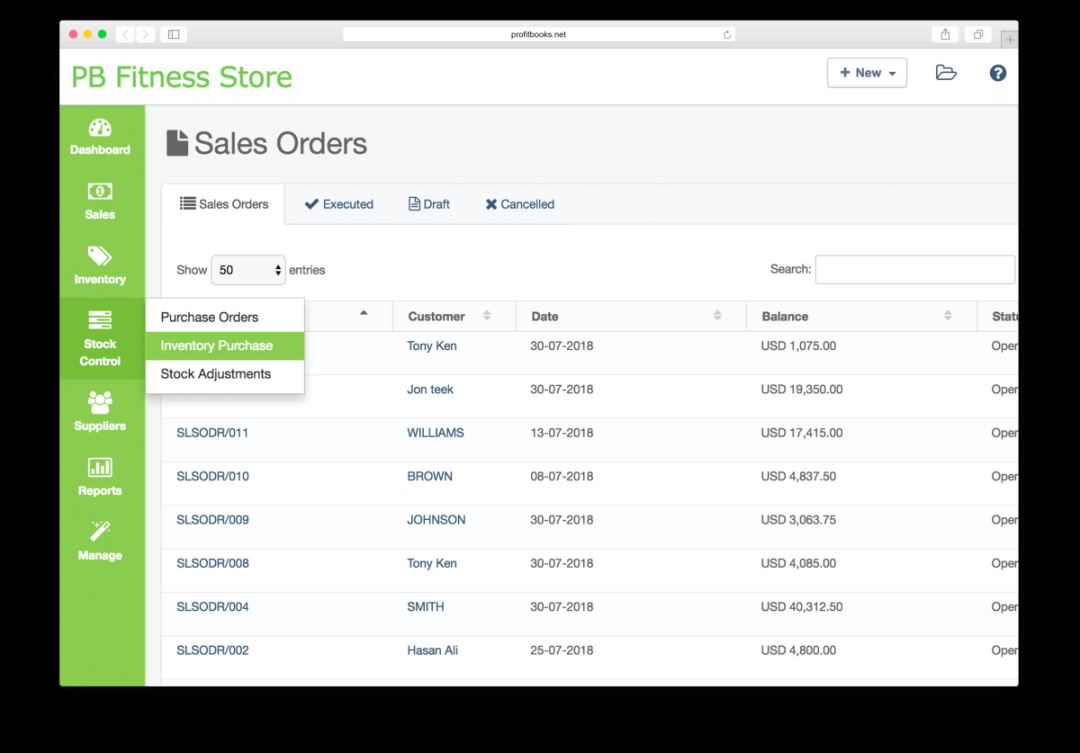Open the Show entries dropdown
The height and width of the screenshot is (753, 1080).
tap(247, 269)
